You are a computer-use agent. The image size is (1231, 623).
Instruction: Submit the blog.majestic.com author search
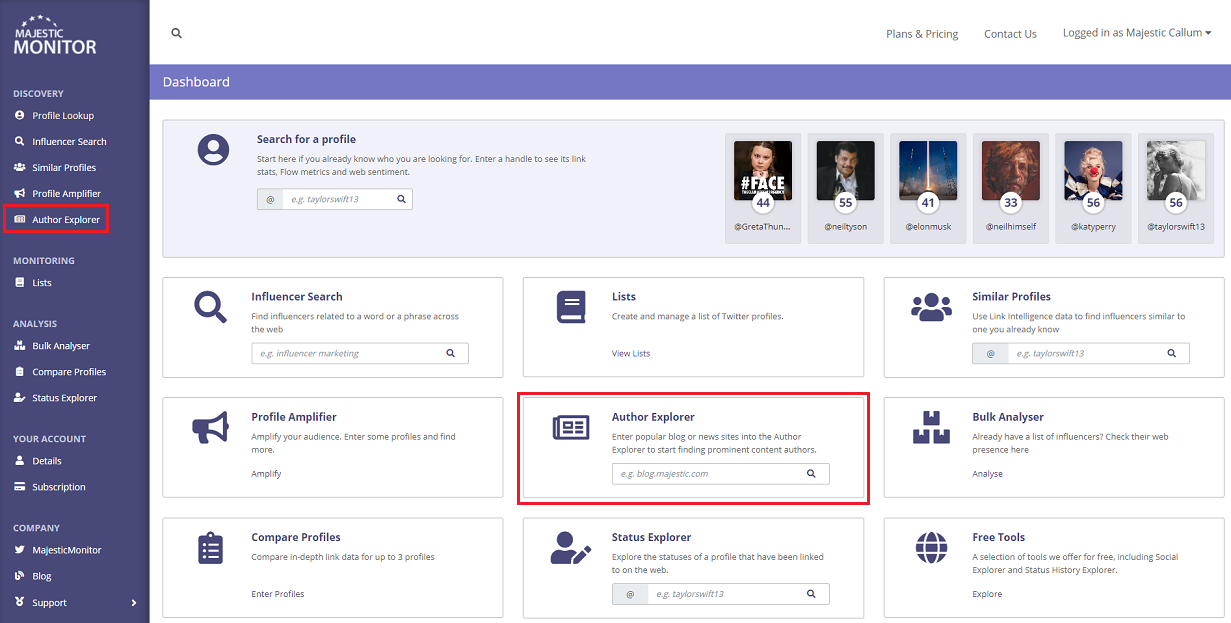click(x=811, y=474)
